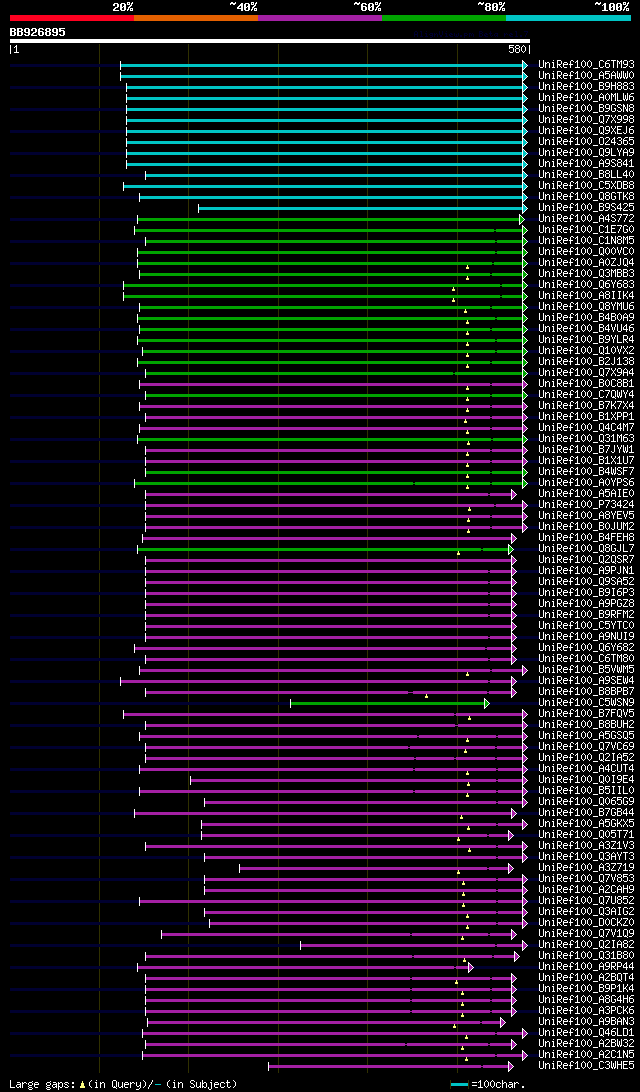
Task: Click the purple arrowhead of the UniRef100_Q31B80 bar
Action: pos(517,956)
